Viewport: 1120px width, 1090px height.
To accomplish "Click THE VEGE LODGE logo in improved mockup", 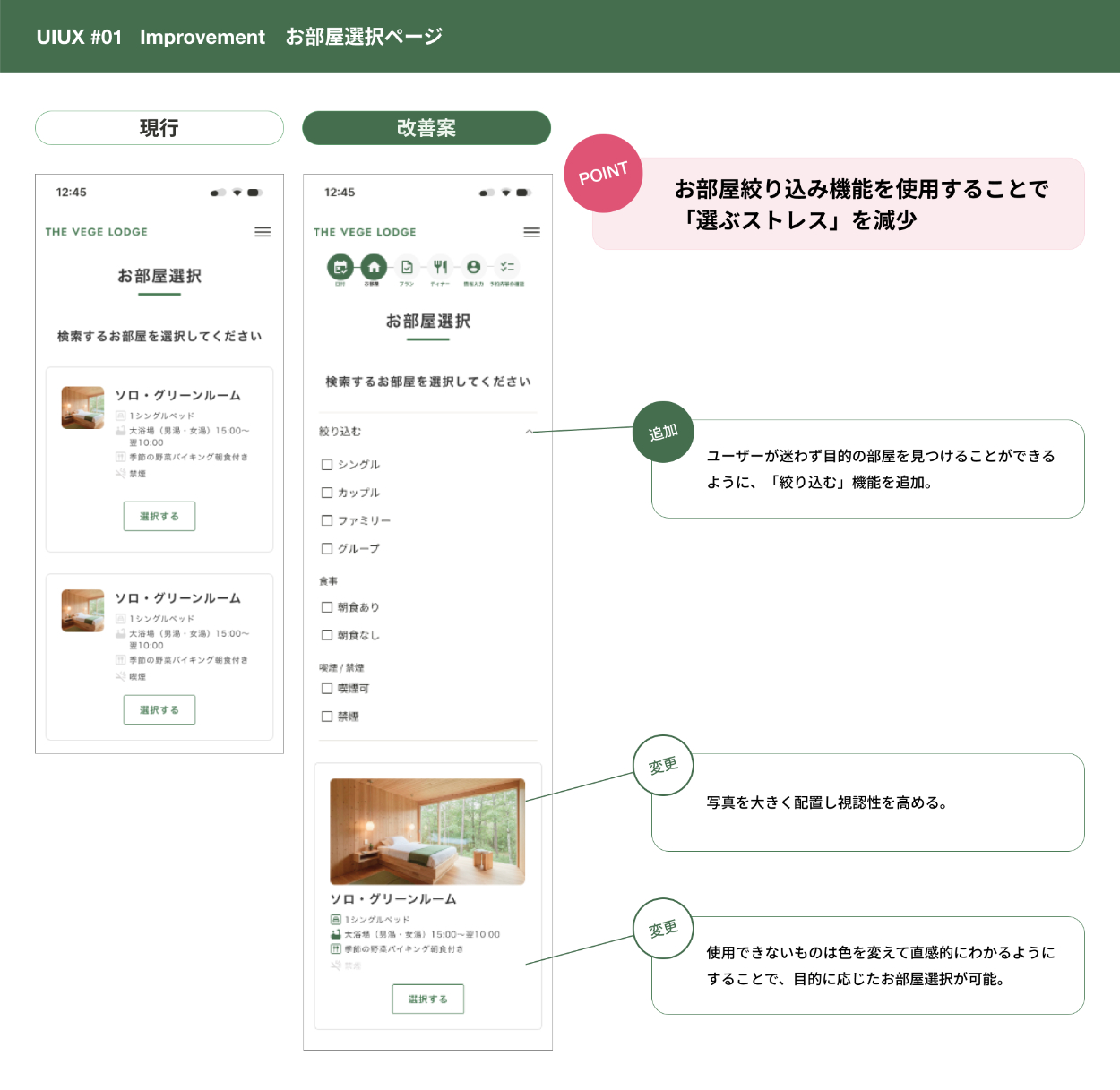I will [x=365, y=232].
